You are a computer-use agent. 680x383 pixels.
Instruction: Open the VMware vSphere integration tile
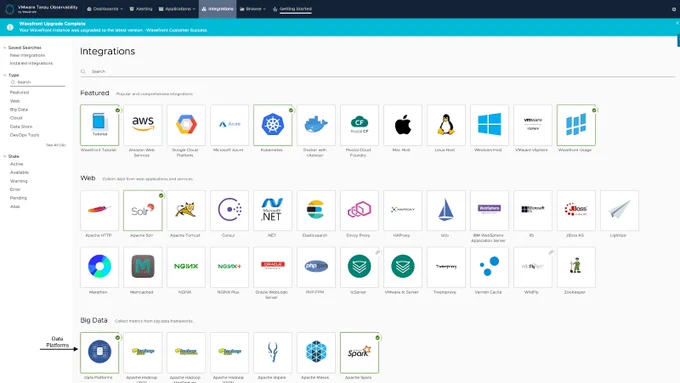pos(533,125)
